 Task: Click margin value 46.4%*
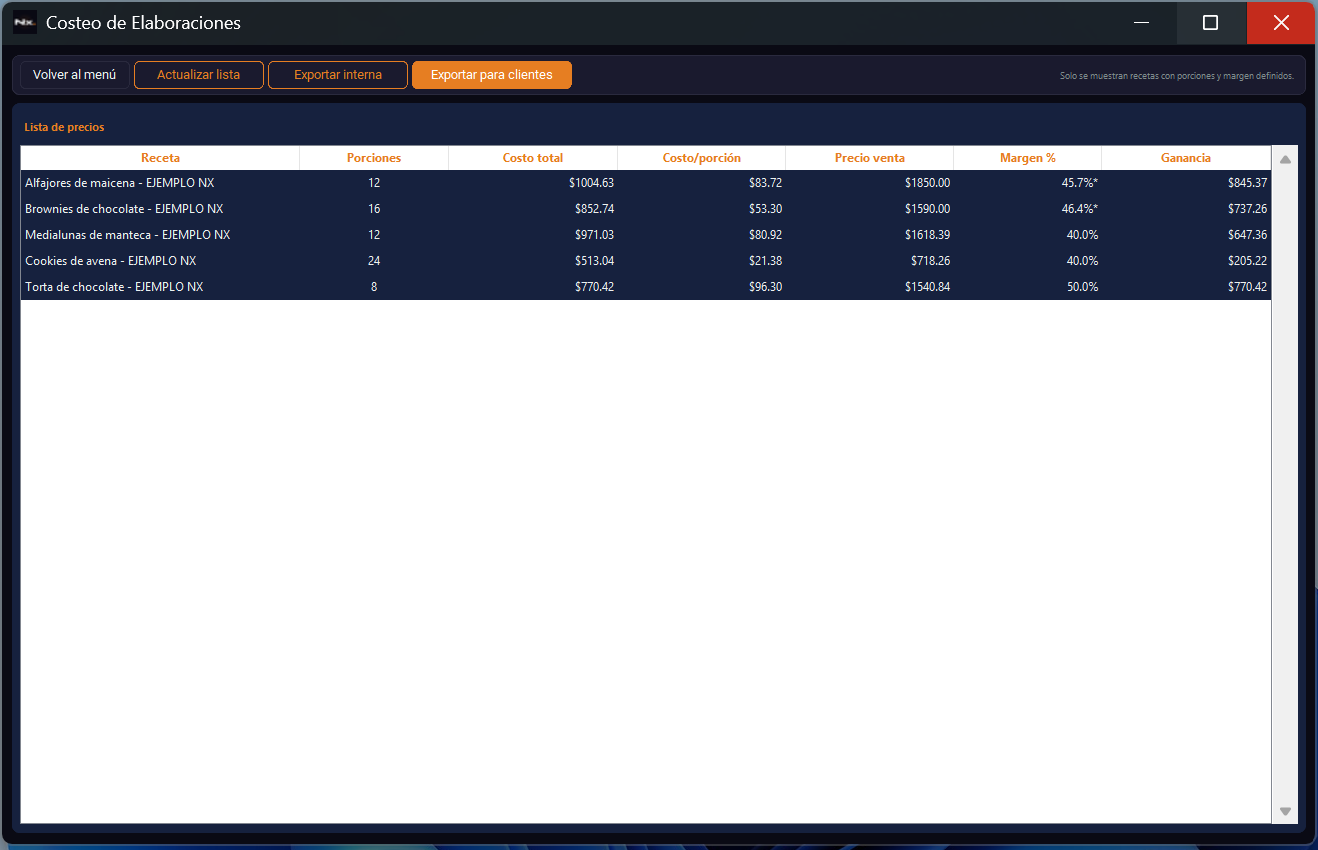click(1080, 209)
